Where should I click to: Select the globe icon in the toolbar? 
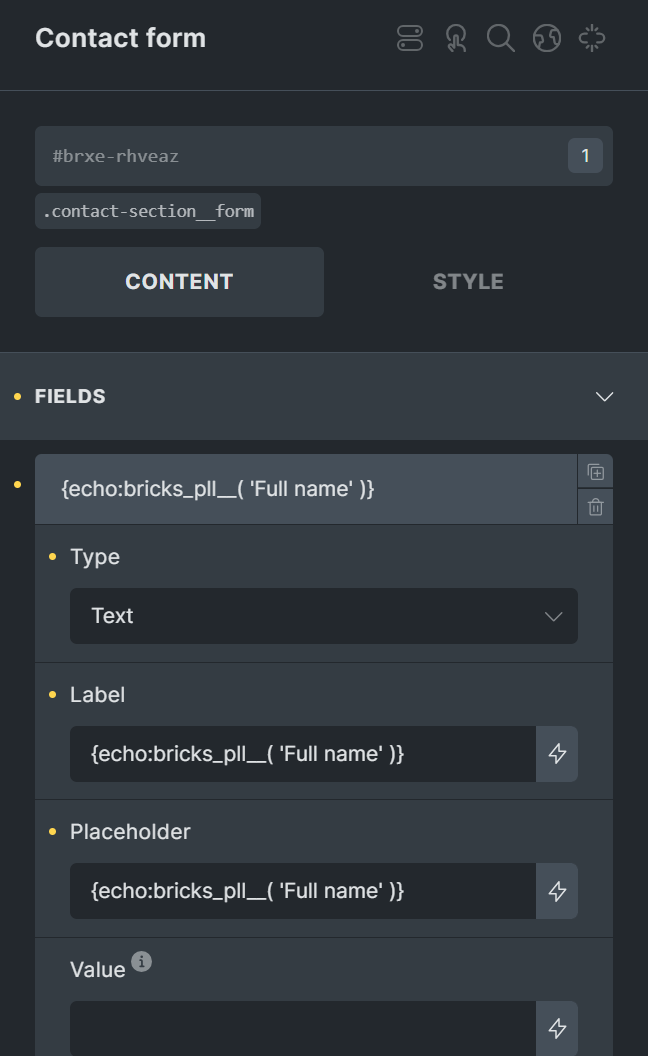(x=548, y=38)
